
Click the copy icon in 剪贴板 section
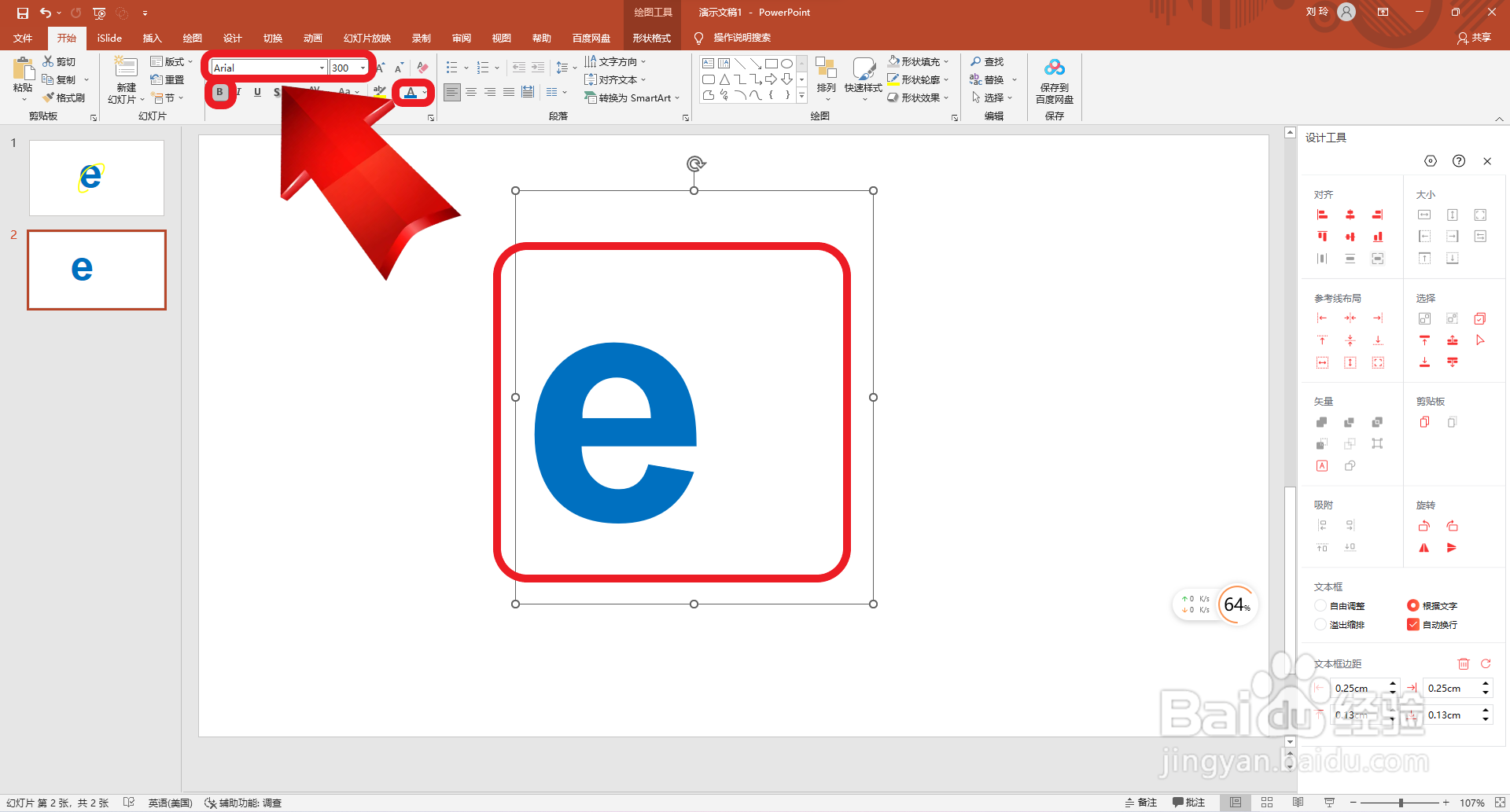point(1424,422)
